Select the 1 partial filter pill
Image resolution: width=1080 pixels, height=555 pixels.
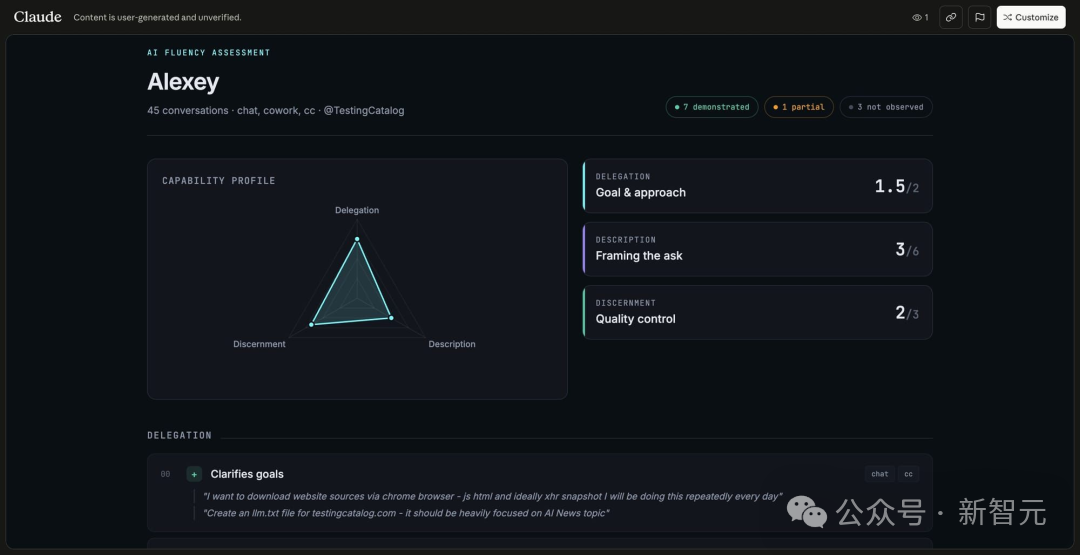coord(799,107)
